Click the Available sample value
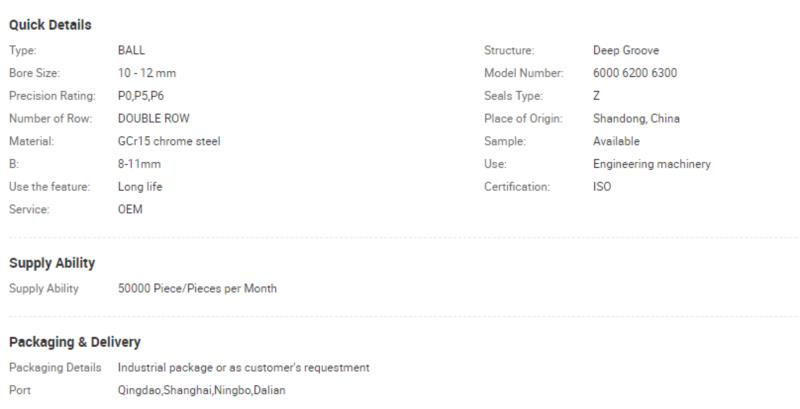 [x=616, y=141]
